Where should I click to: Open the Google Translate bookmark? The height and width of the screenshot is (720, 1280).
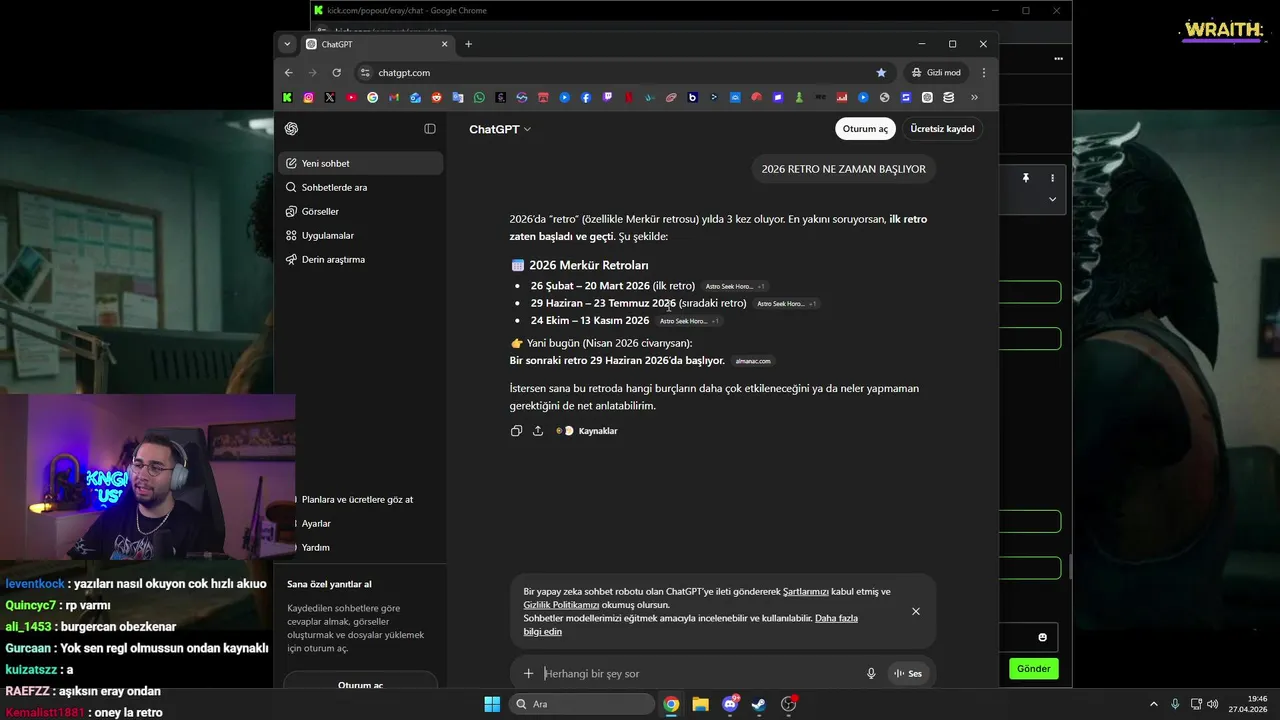coord(458,97)
